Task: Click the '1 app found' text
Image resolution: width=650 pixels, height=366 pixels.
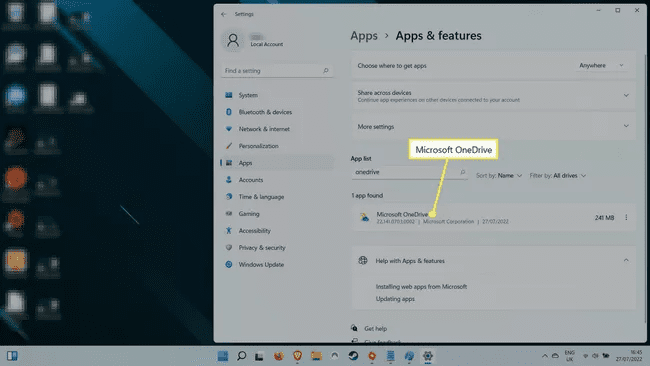Action: (367, 196)
